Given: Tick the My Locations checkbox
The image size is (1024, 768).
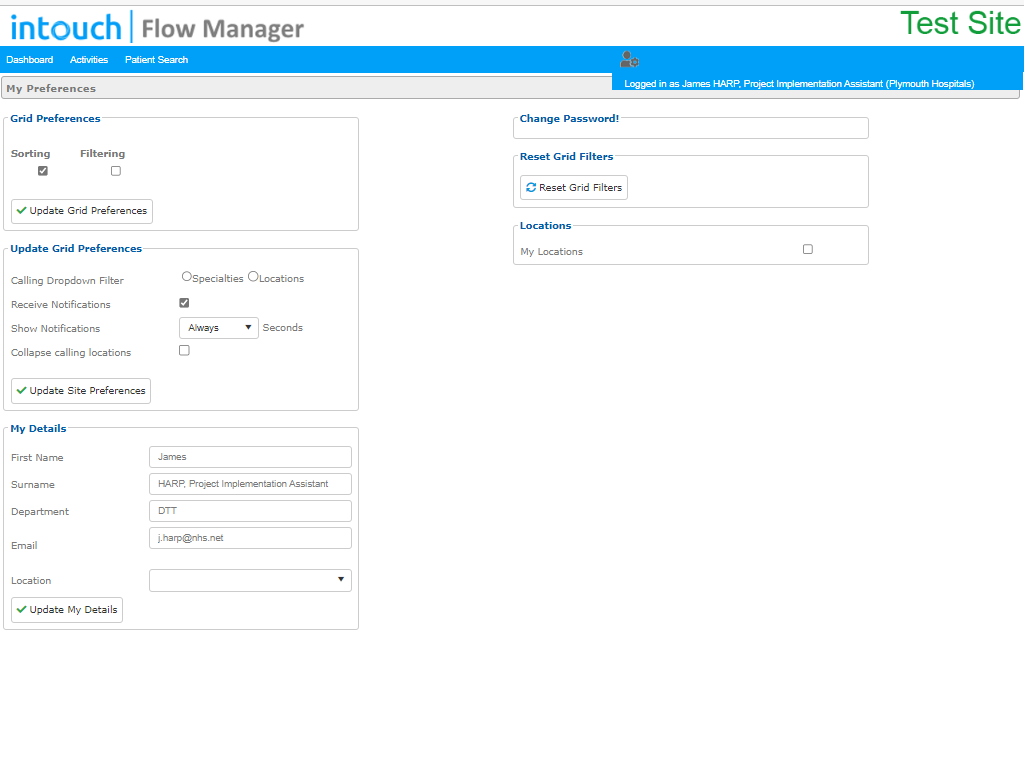Looking at the screenshot, I should pos(808,249).
